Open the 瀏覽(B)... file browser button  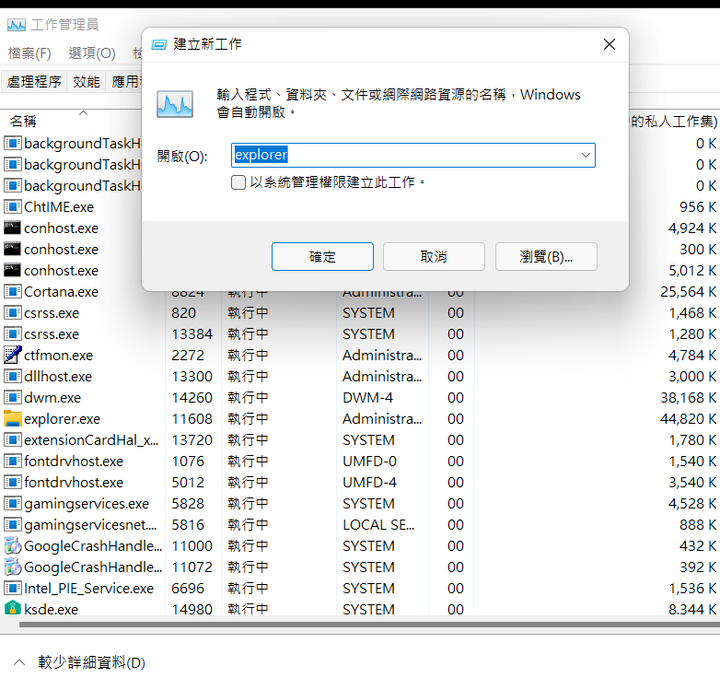(546, 257)
